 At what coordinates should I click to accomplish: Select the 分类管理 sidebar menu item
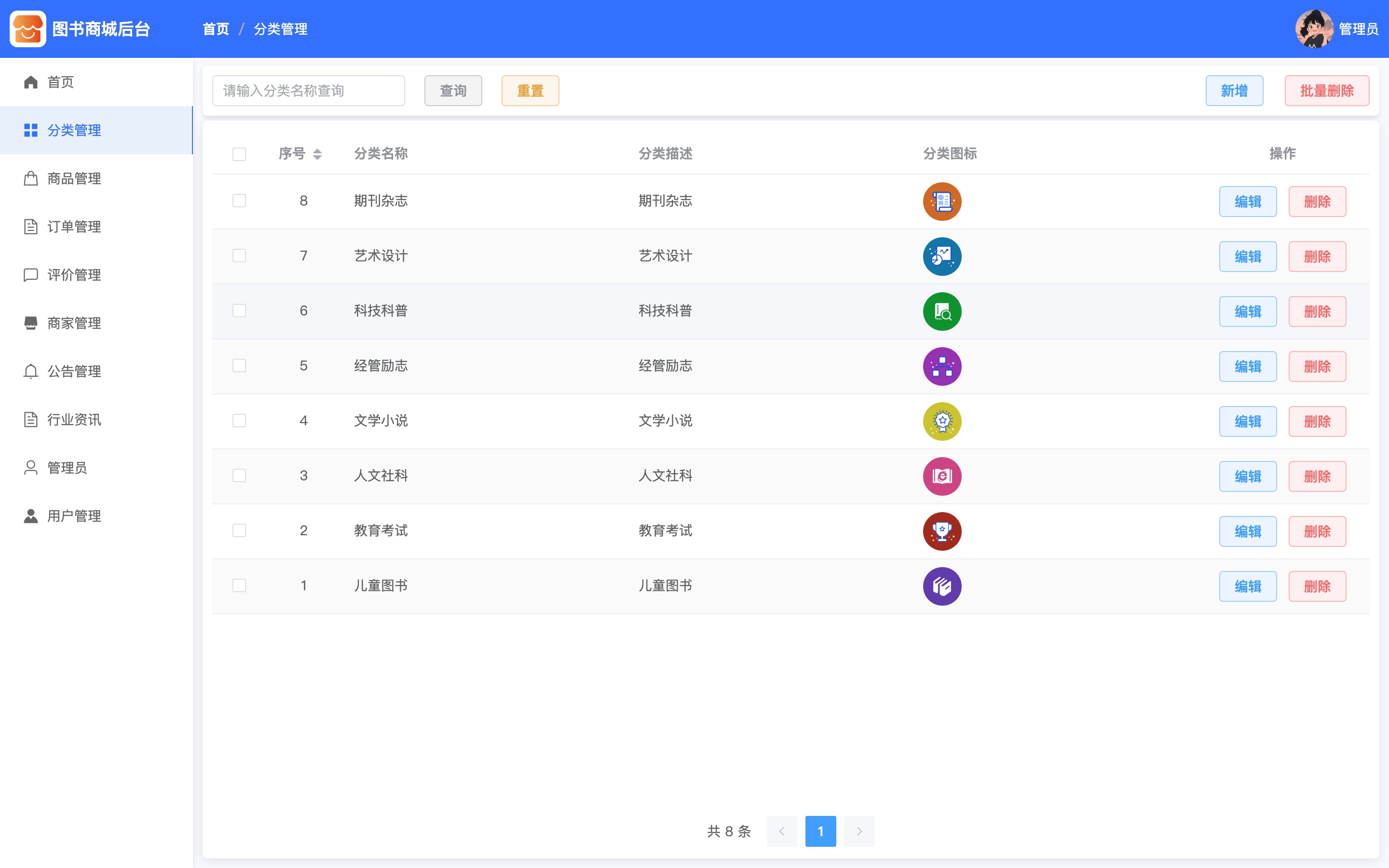tap(96, 130)
